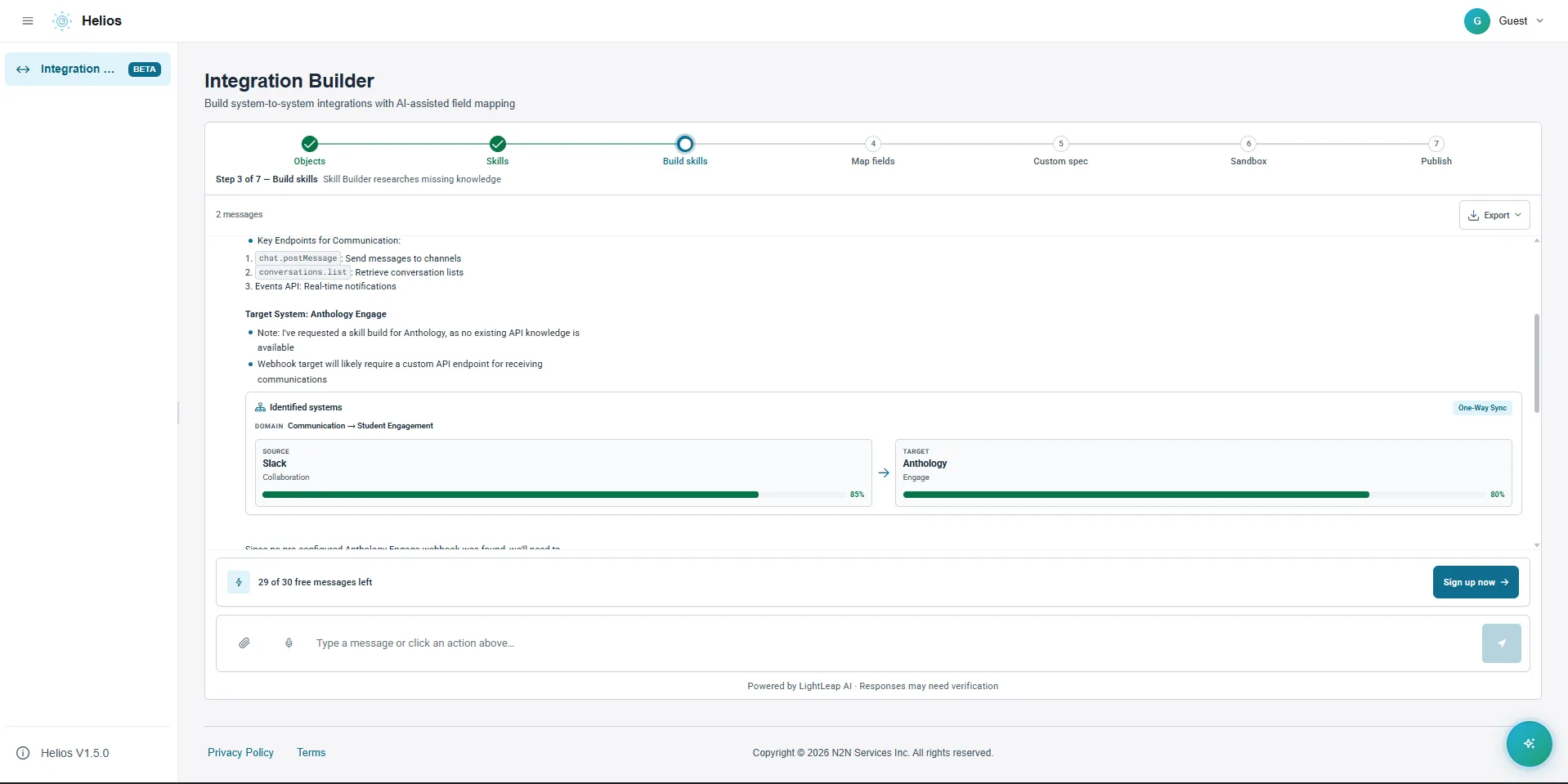Click the microphone voice input icon
The width and height of the screenshot is (1568, 784).
[x=289, y=643]
